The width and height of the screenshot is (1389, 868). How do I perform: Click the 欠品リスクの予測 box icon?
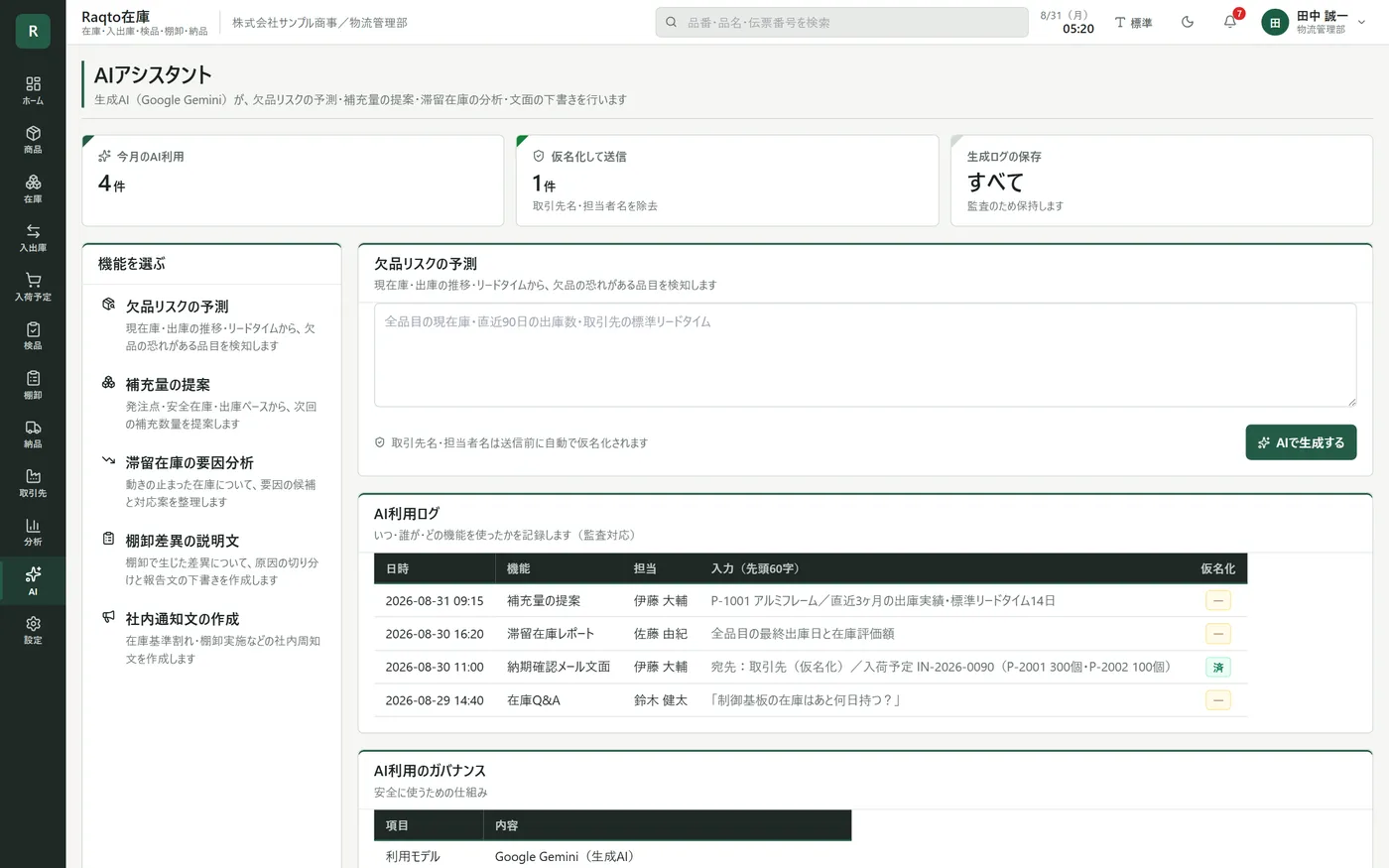[109, 305]
